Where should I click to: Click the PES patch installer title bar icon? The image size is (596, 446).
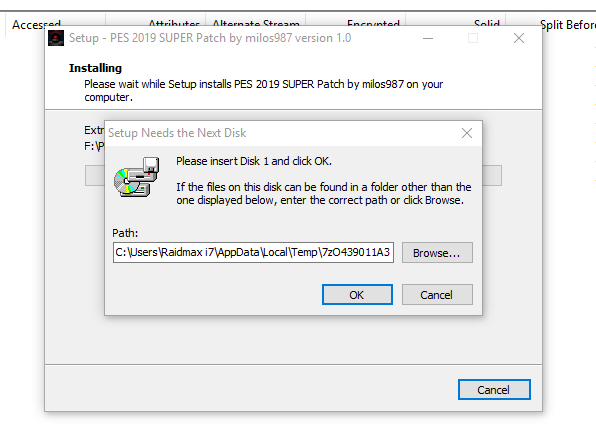click(x=56, y=38)
